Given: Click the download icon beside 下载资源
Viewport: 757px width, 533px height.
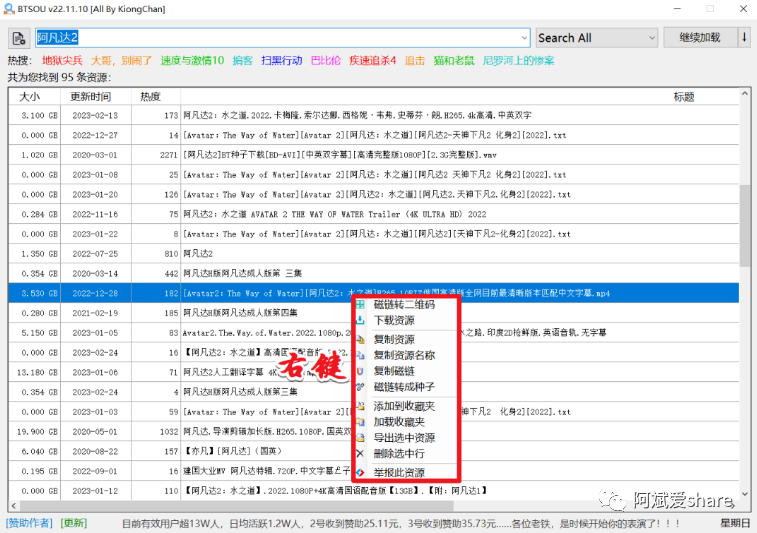Looking at the screenshot, I should pyautogui.click(x=360, y=321).
